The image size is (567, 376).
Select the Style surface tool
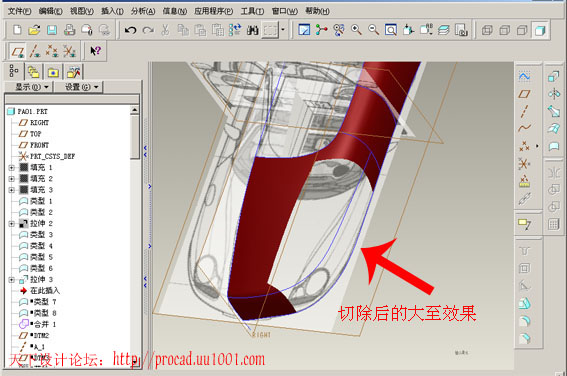pyautogui.click(x=554, y=146)
